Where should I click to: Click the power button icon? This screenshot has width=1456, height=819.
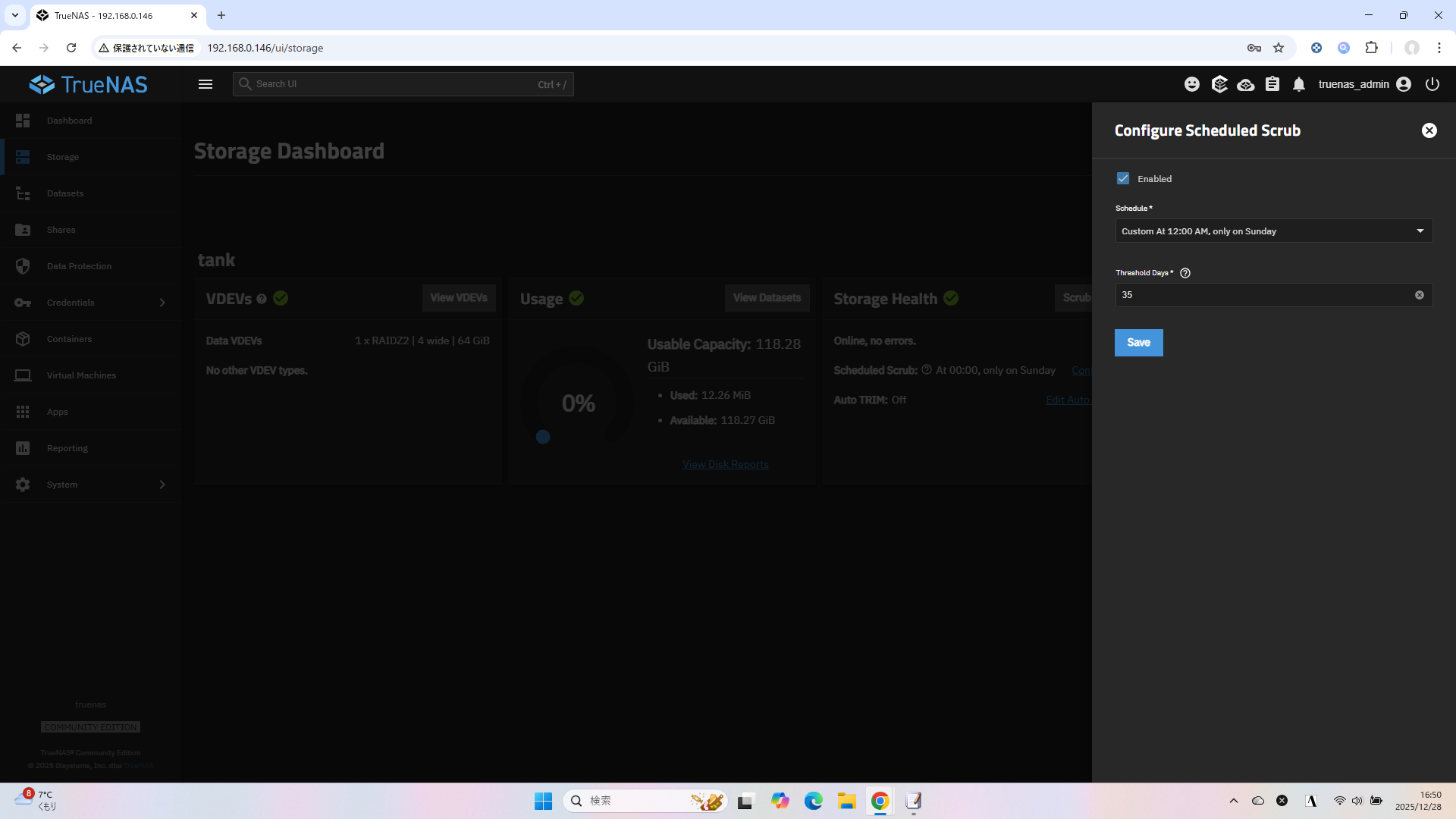pyautogui.click(x=1432, y=84)
